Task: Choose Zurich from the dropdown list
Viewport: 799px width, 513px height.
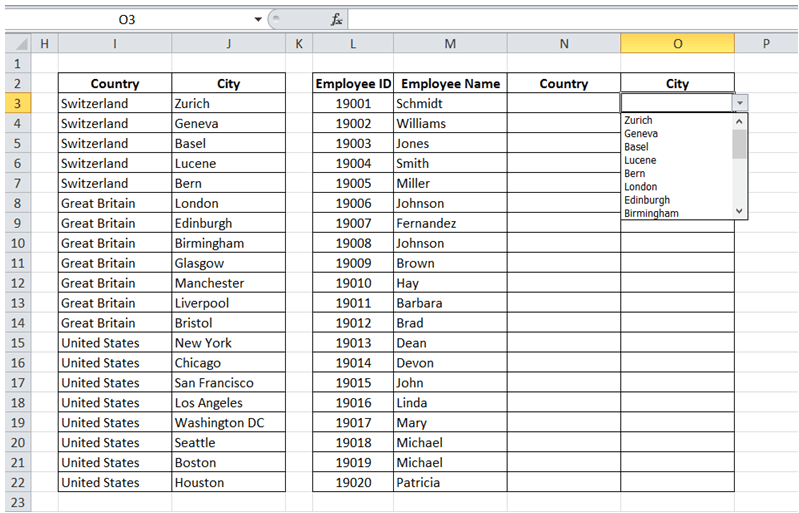Action: [x=638, y=120]
